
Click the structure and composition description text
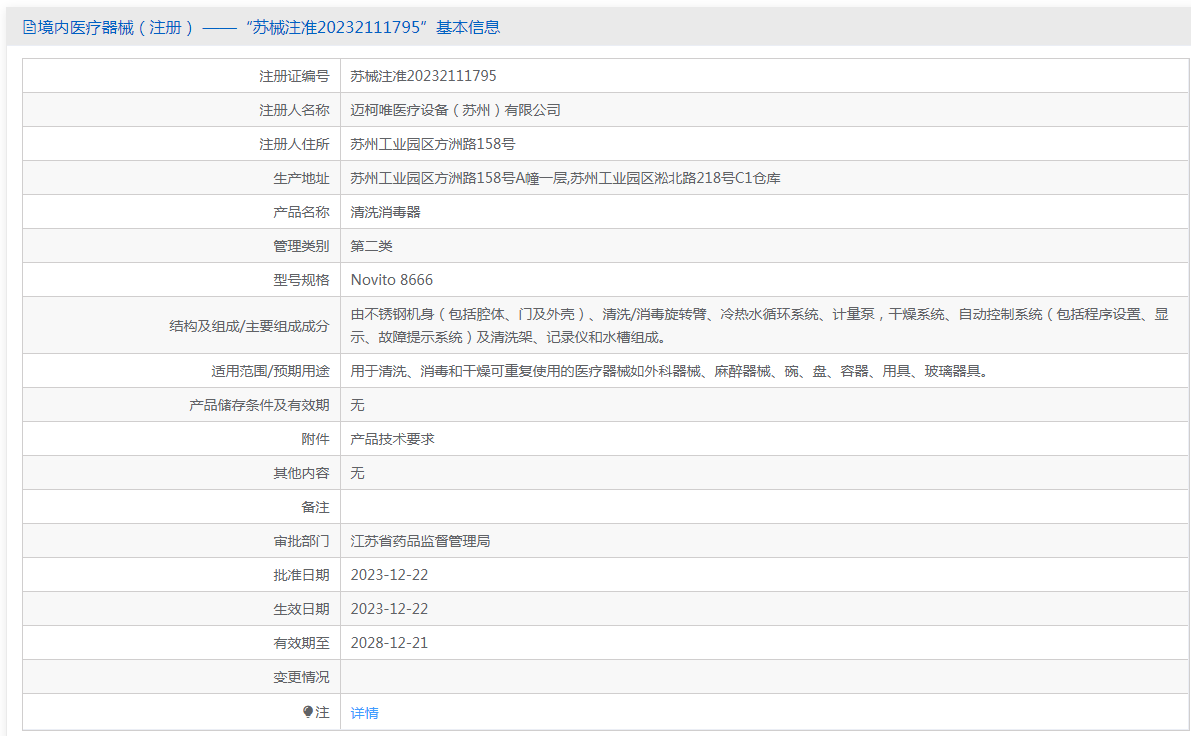coord(760,325)
